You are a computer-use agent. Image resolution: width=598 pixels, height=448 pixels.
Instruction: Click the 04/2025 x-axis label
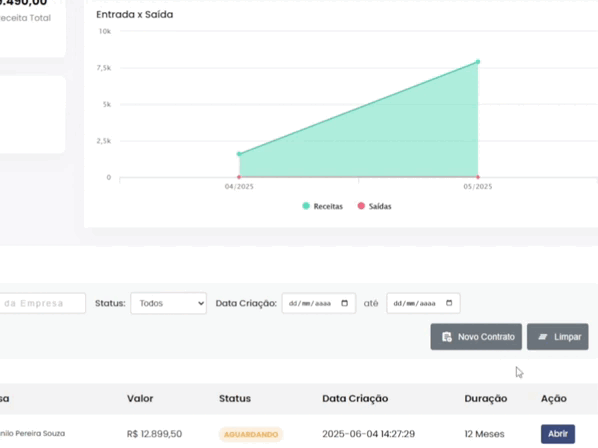click(x=239, y=186)
